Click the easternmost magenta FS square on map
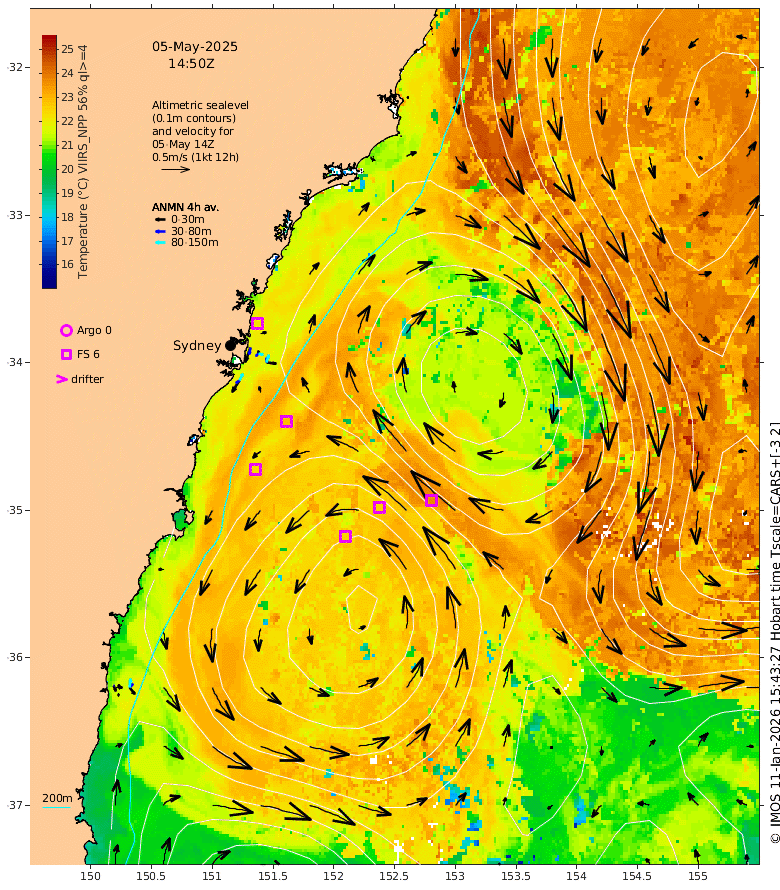 431,501
